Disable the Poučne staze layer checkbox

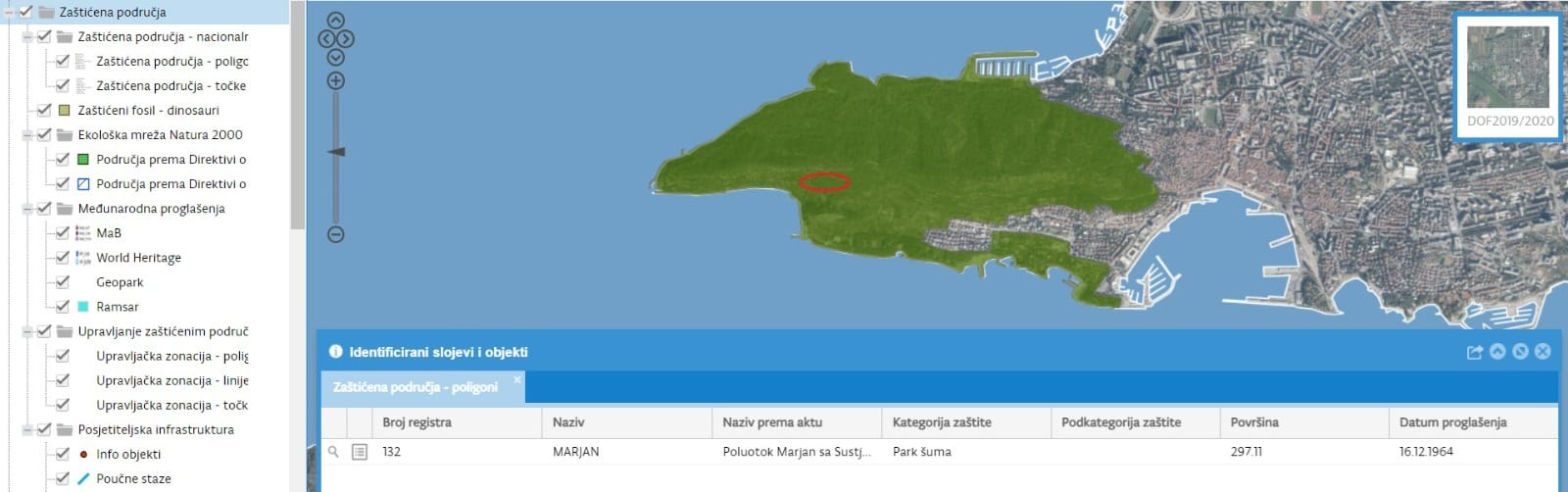63,478
